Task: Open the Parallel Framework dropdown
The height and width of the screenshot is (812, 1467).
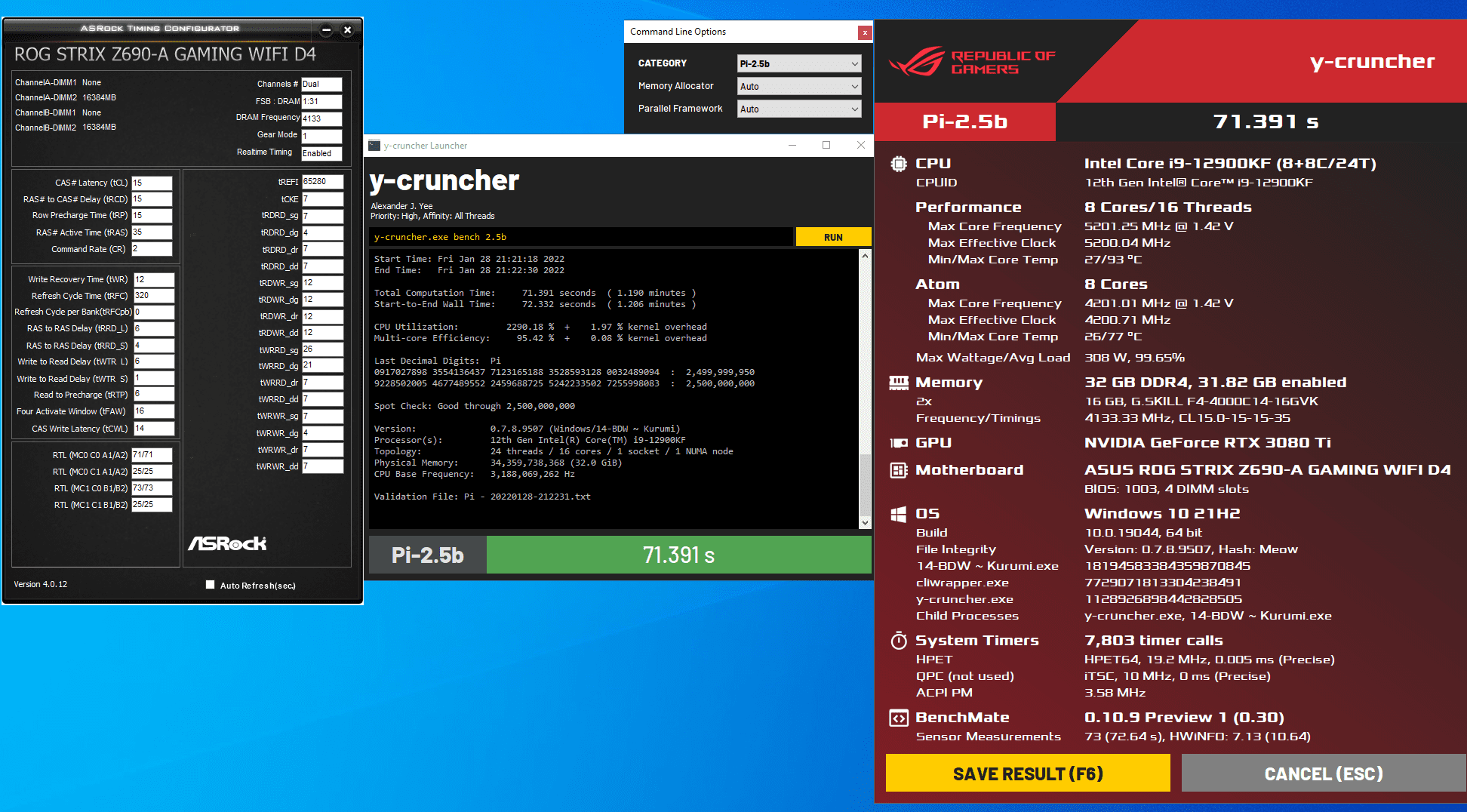Action: pos(798,109)
